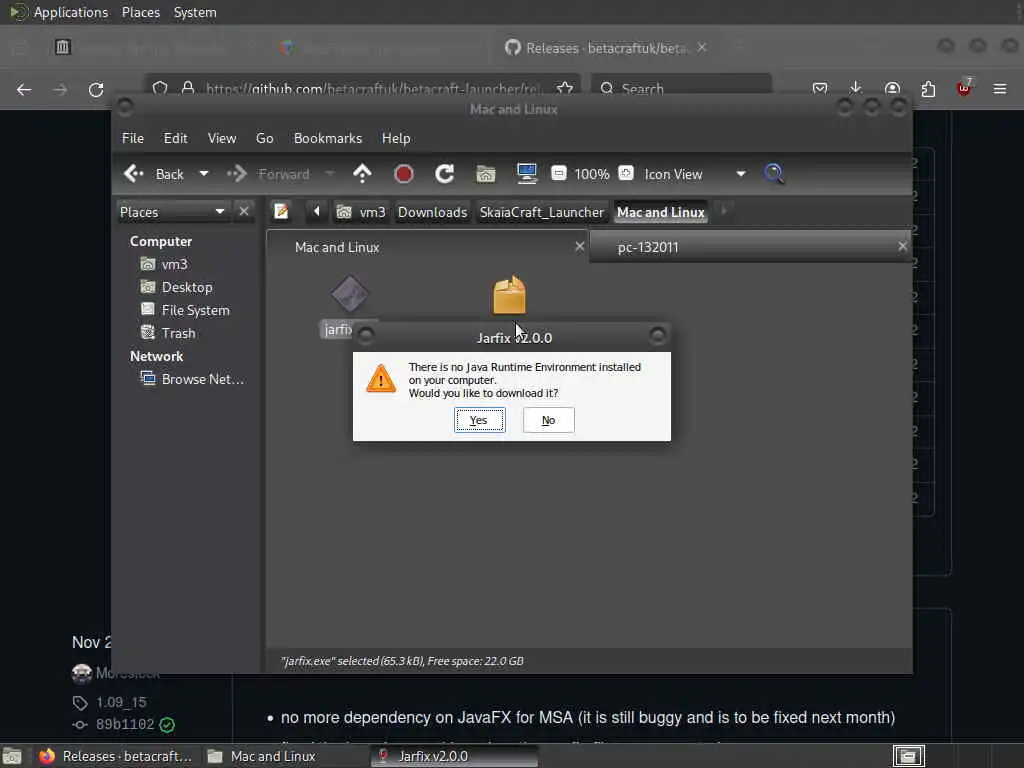
Task: Open the Bookmarks menu
Action: point(328,138)
